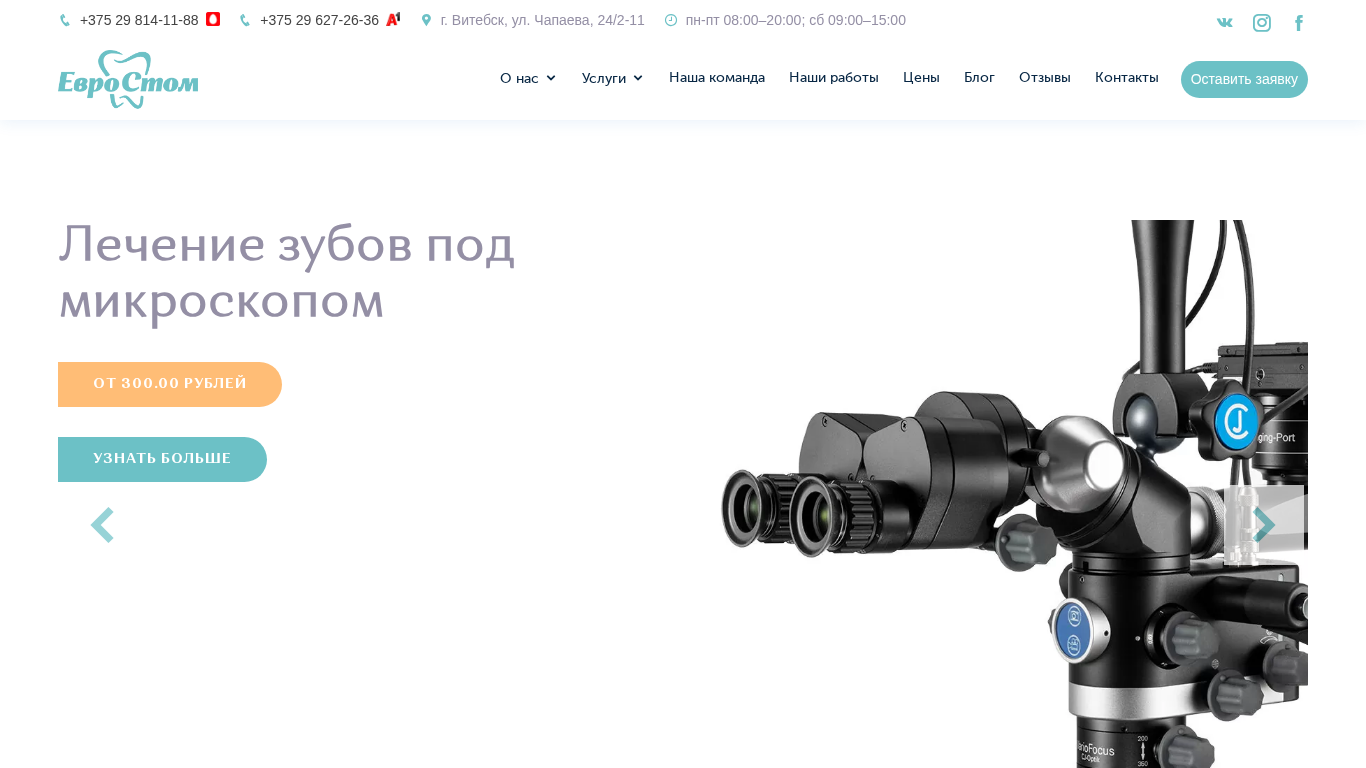
Task: Click the ЕвроСтом logo
Action: pos(128,79)
